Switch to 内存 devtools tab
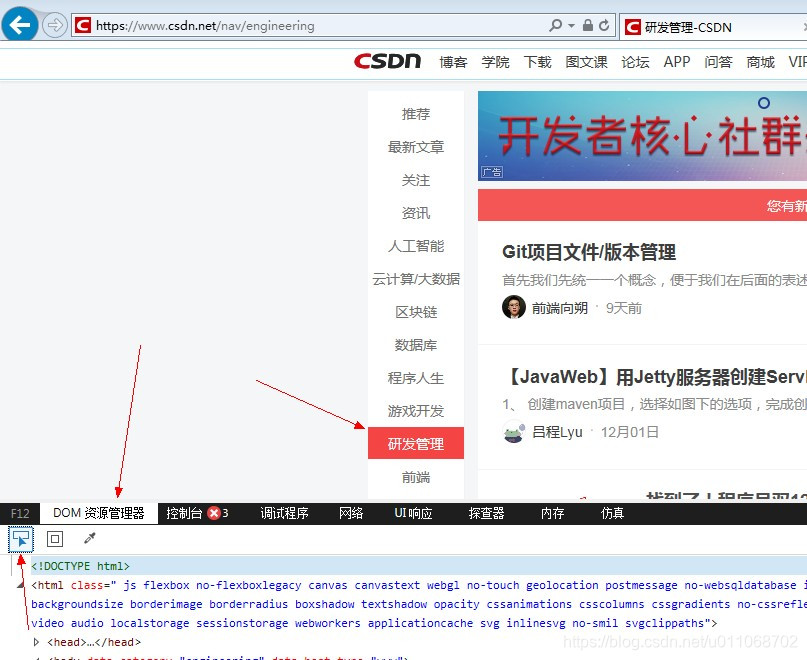The image size is (807, 660). click(553, 513)
